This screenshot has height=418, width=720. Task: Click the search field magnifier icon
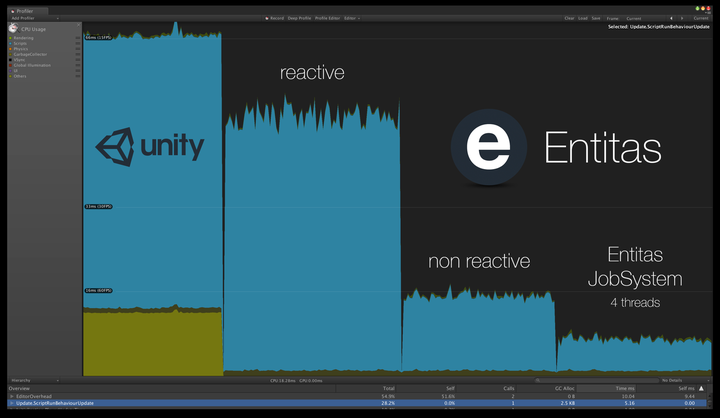coord(538,380)
